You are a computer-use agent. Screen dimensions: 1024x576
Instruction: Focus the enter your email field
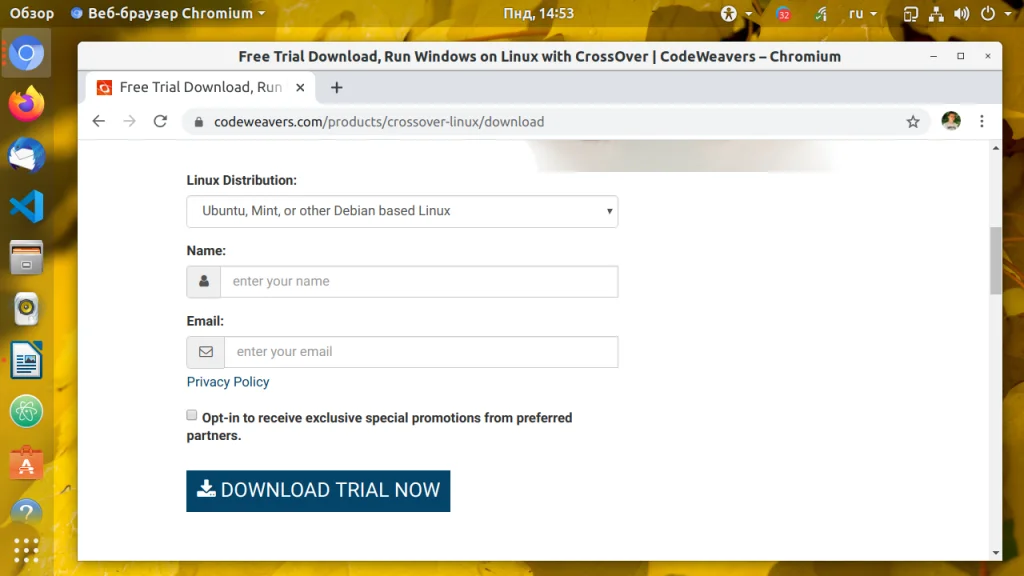(x=421, y=352)
